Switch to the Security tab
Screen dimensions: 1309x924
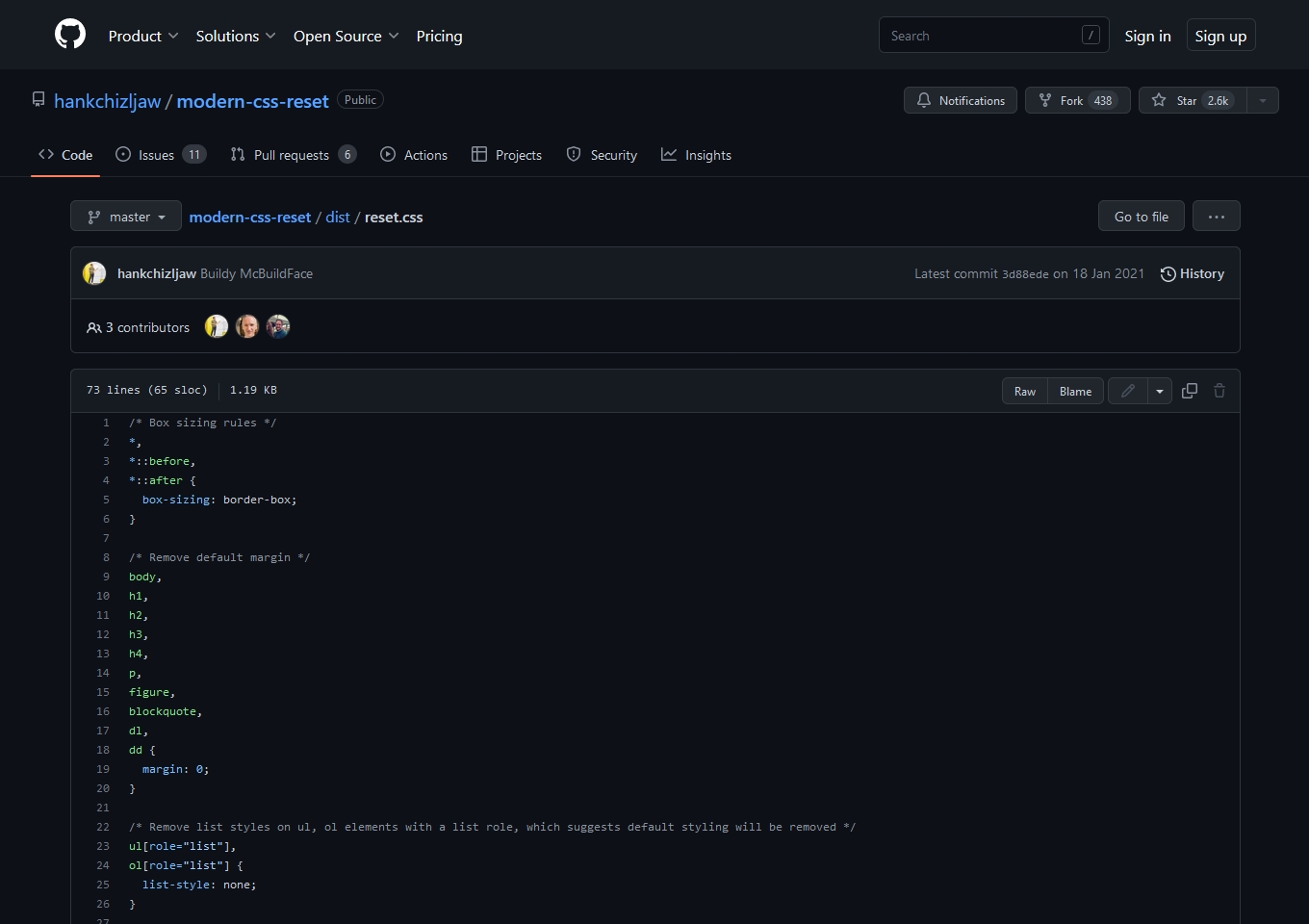point(602,155)
